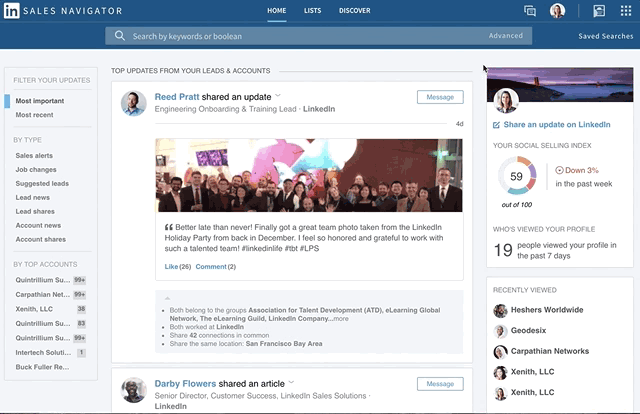Click Share an update on LinkedIn
The image size is (640, 414).
point(557,125)
